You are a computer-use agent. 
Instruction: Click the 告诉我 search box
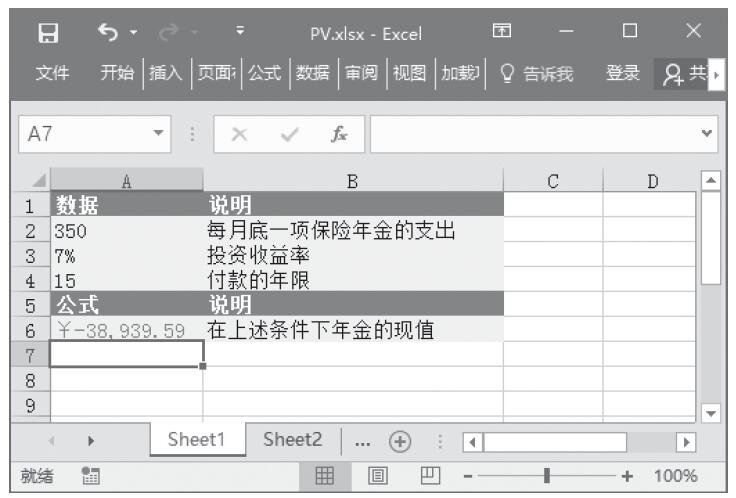pos(538,73)
